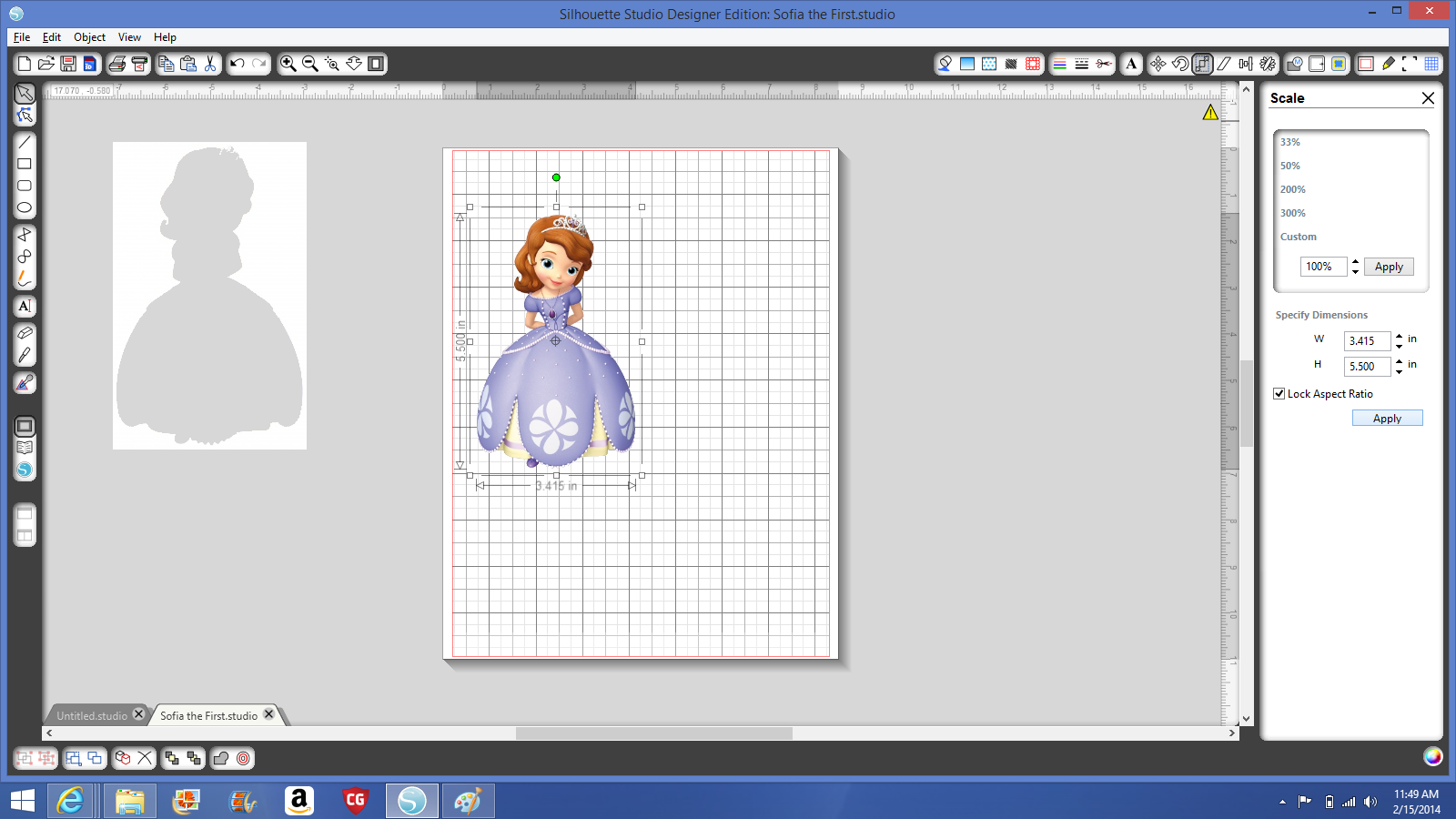Image resolution: width=1456 pixels, height=819 pixels.
Task: Open the Align panel
Action: coord(1246,64)
